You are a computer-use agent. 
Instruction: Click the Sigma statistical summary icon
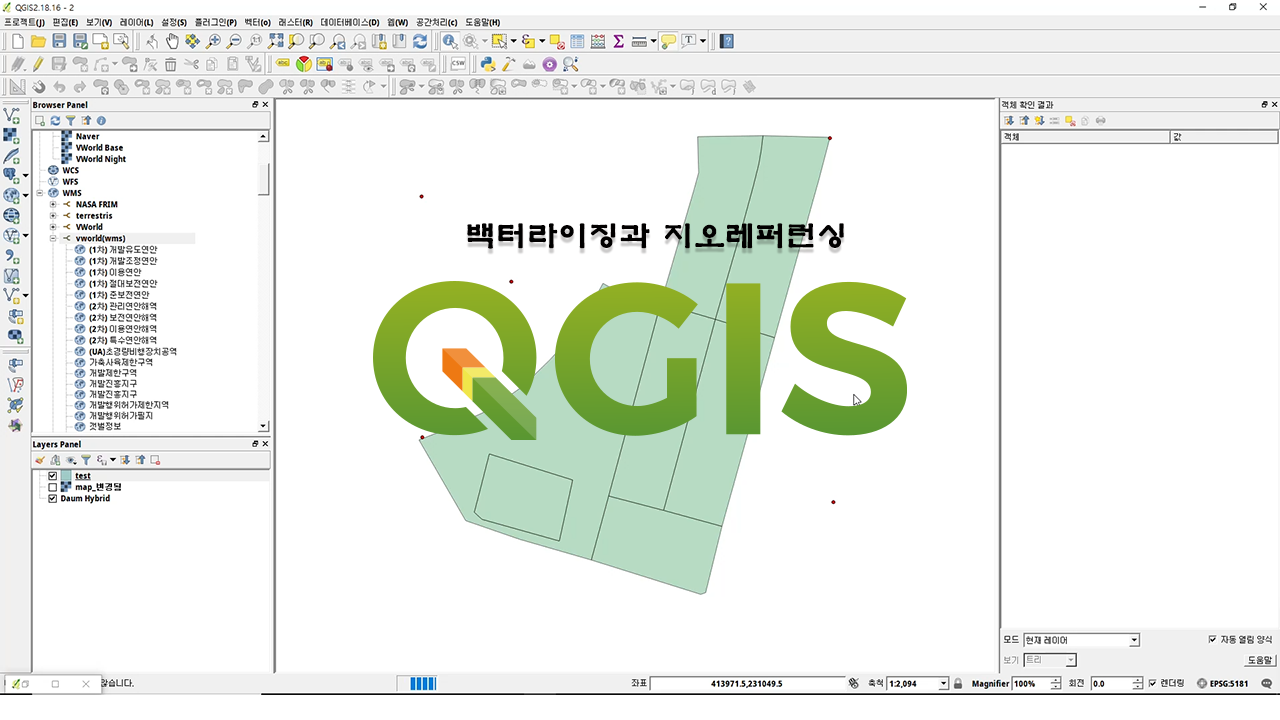(x=618, y=41)
